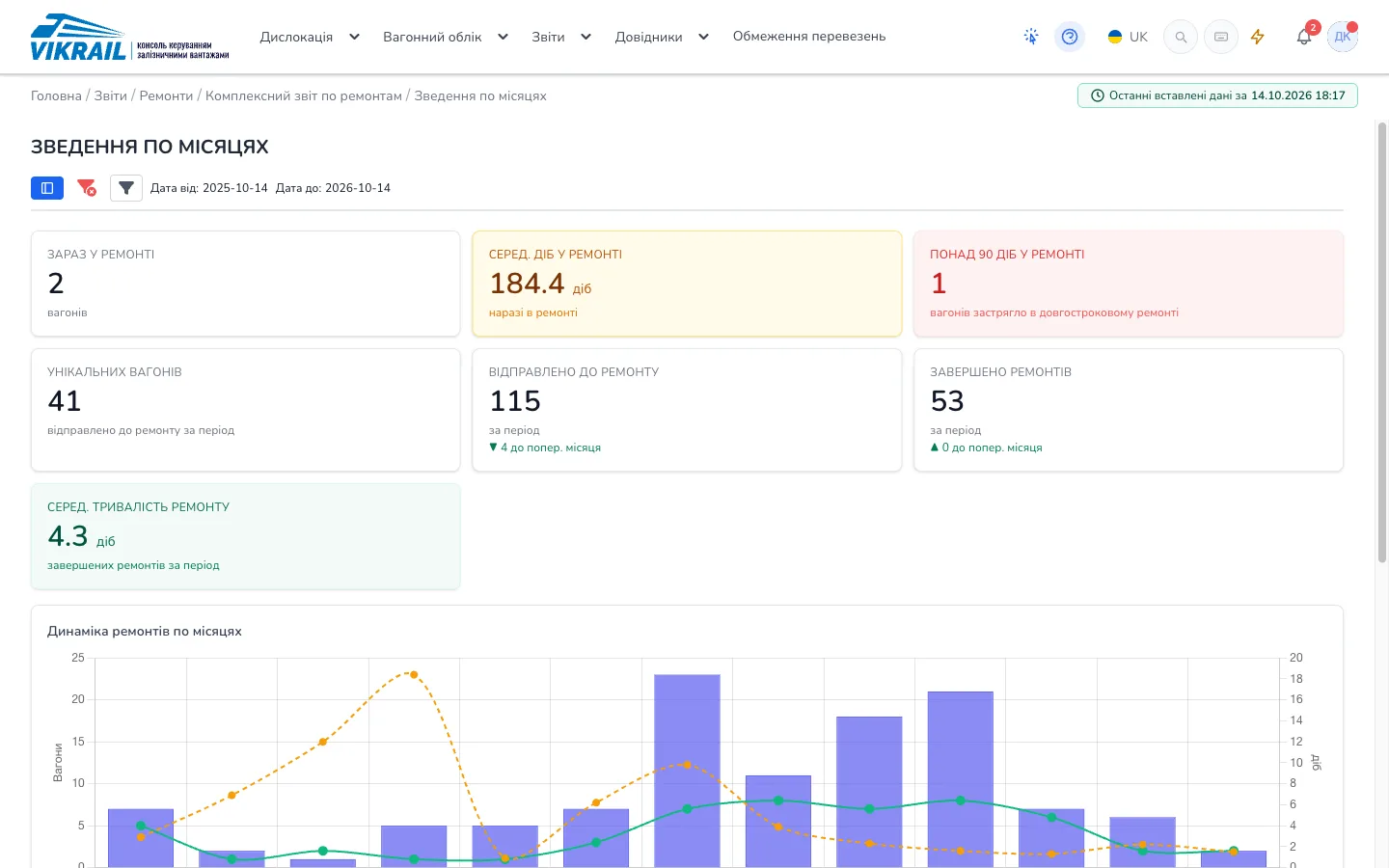Viewport: 1389px width, 868px height.
Task: Click the red notification count badge 2
Action: [x=1313, y=28]
